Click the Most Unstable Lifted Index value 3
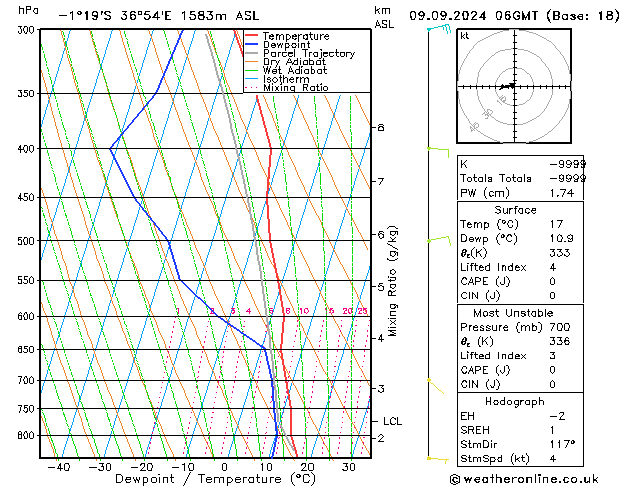The height and width of the screenshot is (486, 629). [553, 356]
